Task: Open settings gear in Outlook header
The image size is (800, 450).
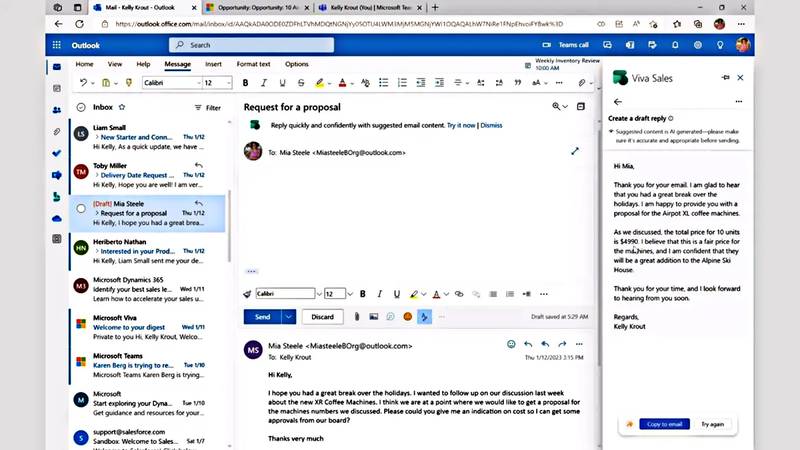Action: (x=697, y=45)
